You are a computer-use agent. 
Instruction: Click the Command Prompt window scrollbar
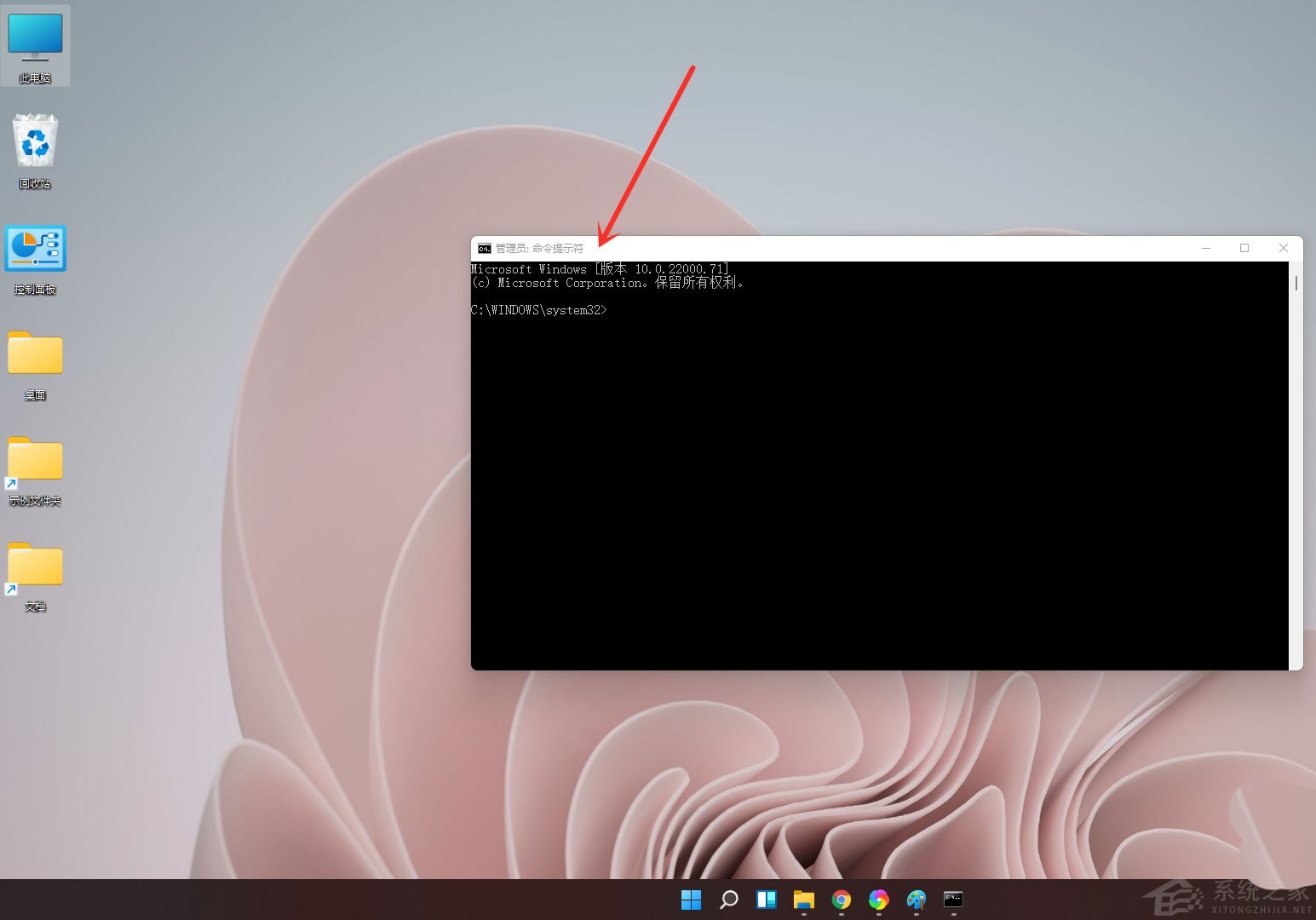(x=1296, y=281)
